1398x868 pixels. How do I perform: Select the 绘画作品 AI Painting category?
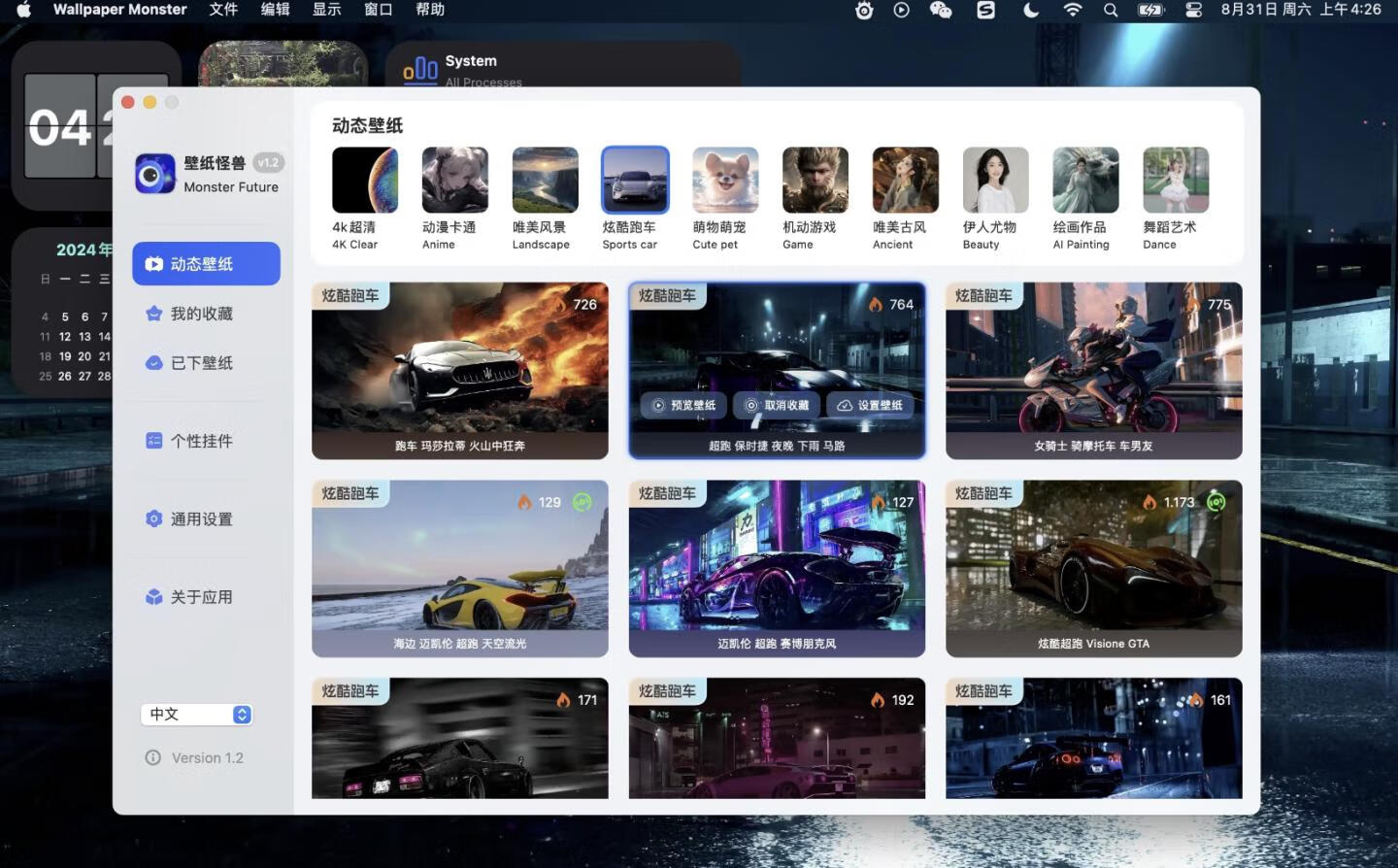[1086, 180]
